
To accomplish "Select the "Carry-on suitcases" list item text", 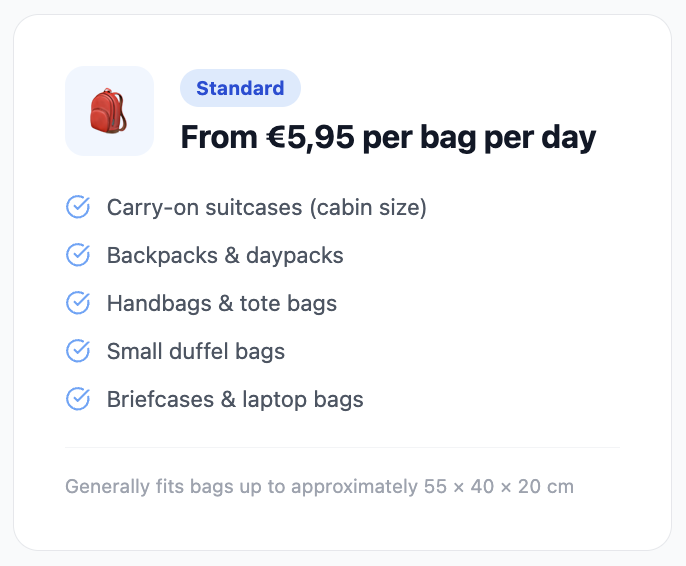I will (x=203, y=207).
